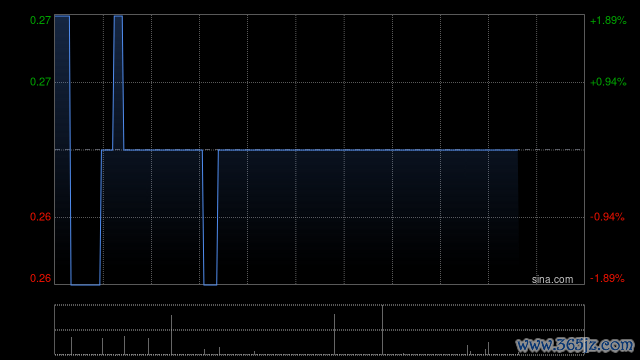The height and width of the screenshot is (360, 640).
Task: Select the +1.89% percentage axis label
Action: click(608, 20)
